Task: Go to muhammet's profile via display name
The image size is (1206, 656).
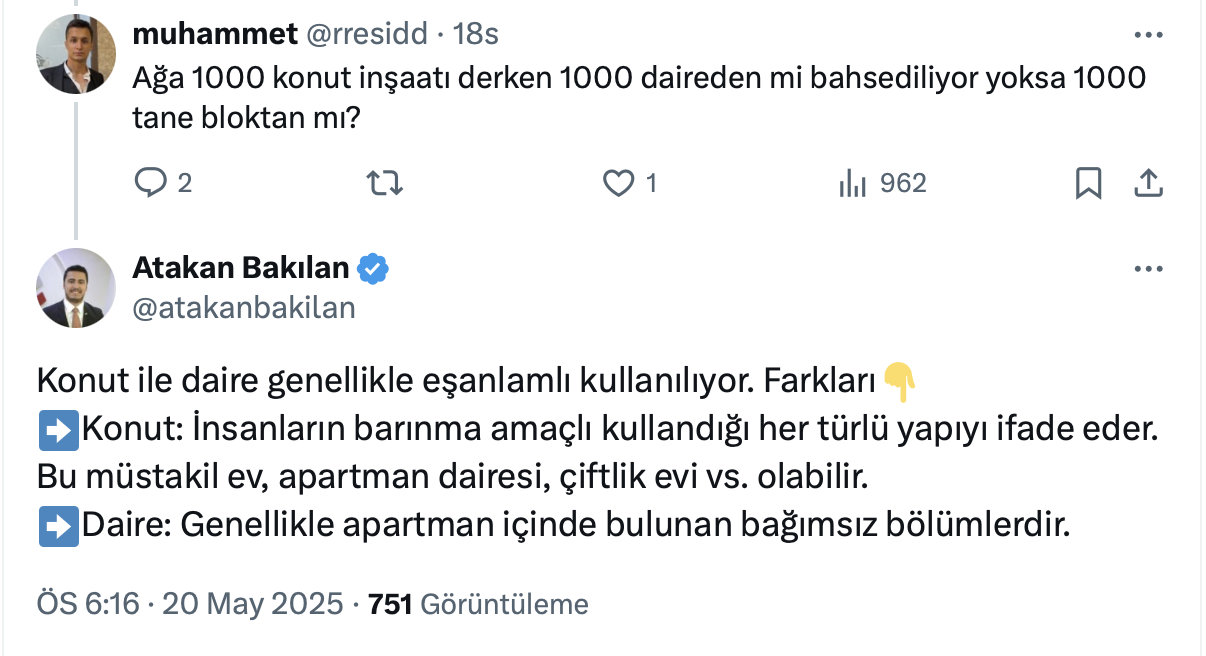Action: coord(215,34)
